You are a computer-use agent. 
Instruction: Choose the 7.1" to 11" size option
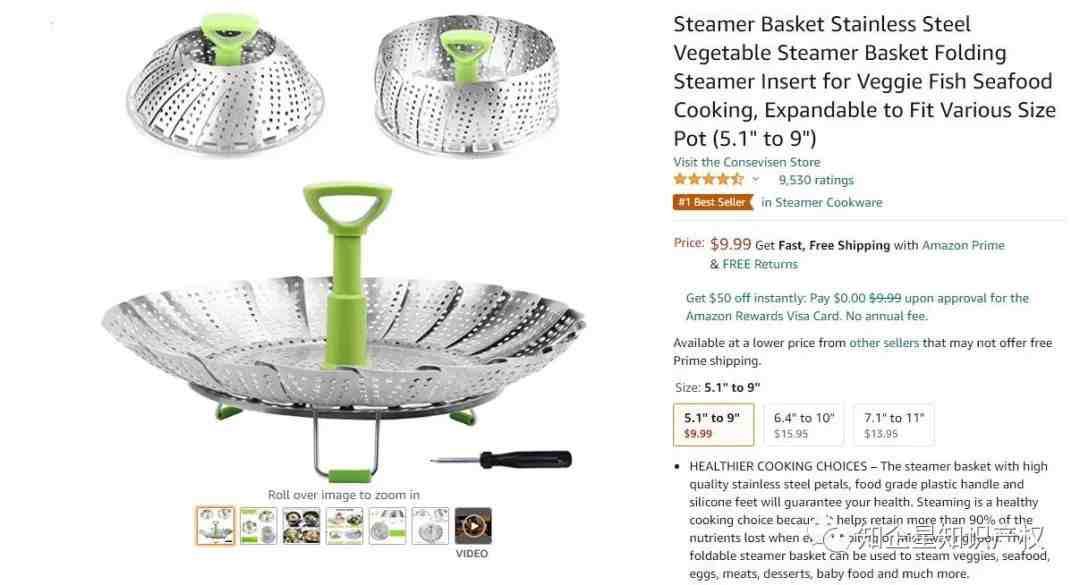click(x=894, y=424)
